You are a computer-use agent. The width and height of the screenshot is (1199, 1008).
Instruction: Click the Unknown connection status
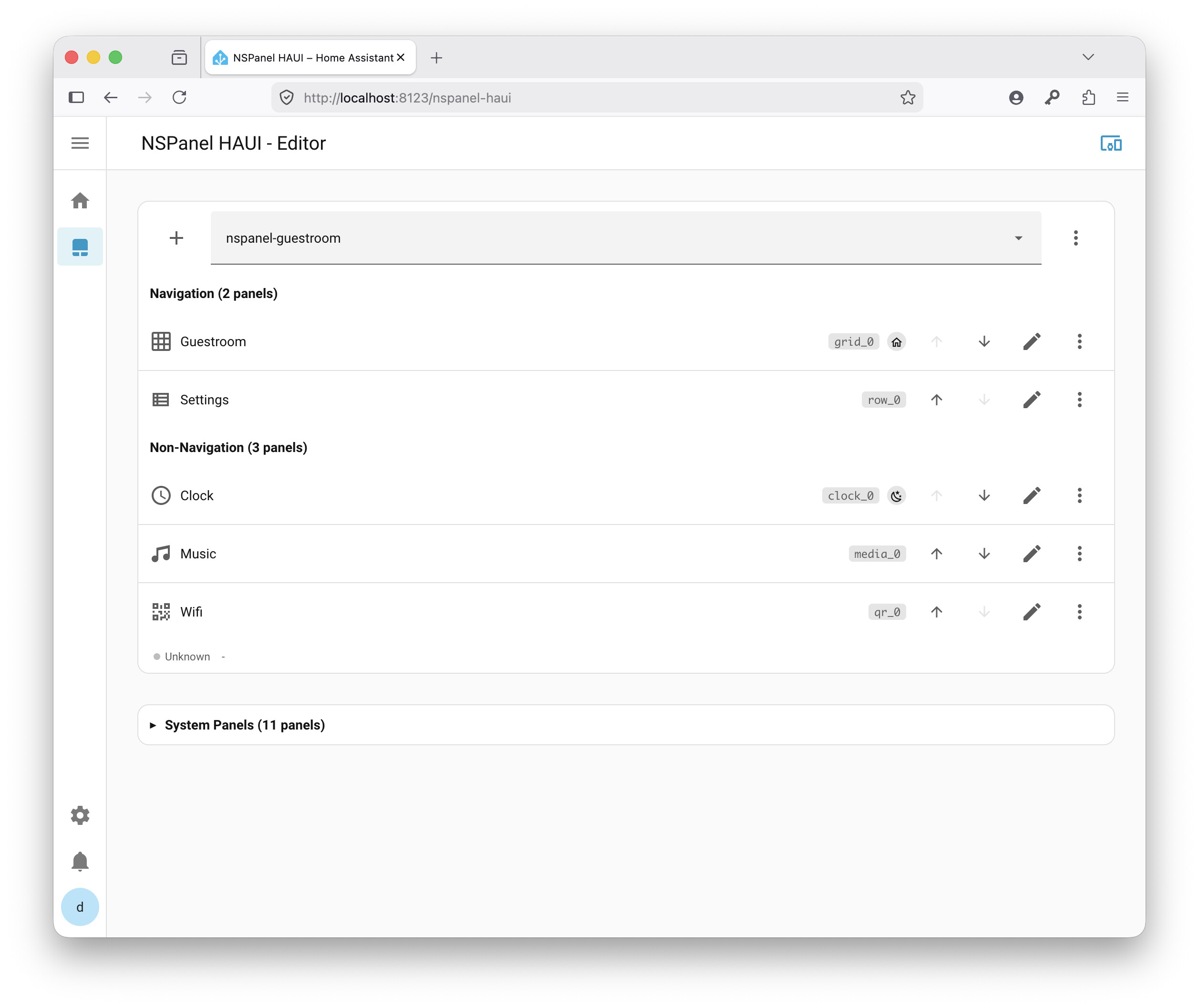[x=182, y=657]
